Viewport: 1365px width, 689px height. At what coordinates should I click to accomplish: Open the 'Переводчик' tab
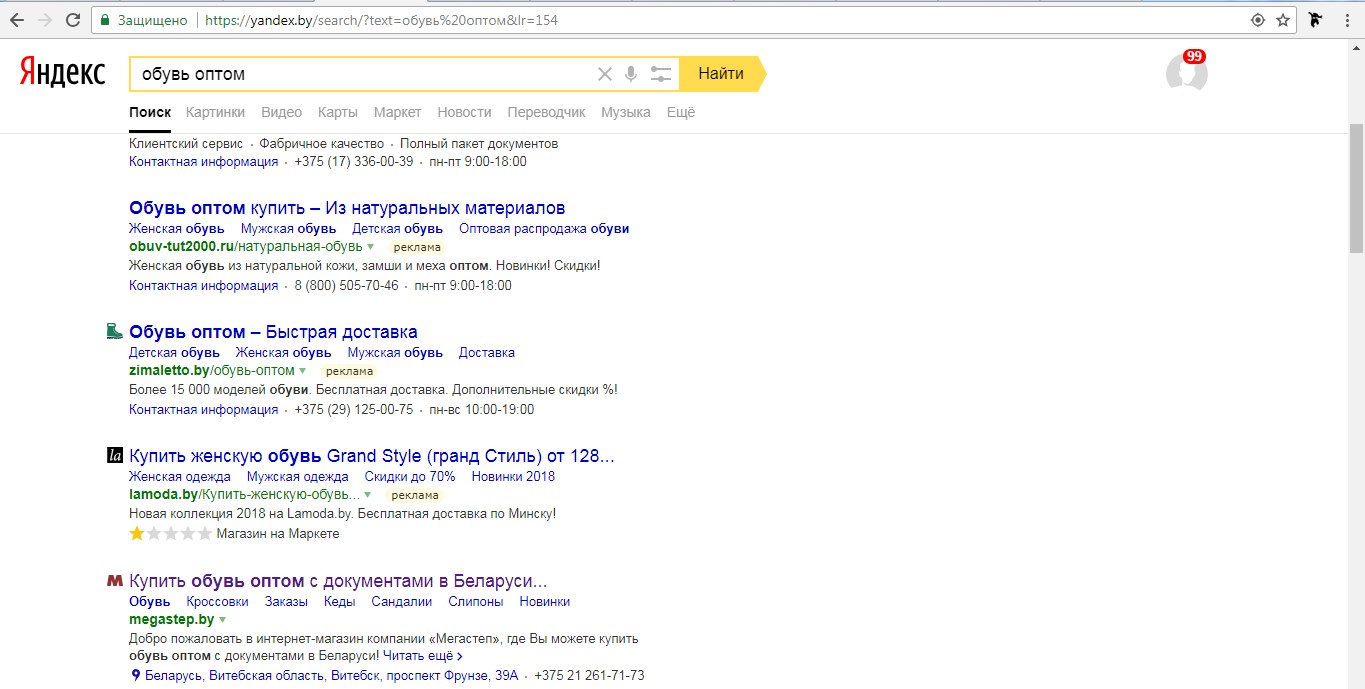click(x=546, y=112)
